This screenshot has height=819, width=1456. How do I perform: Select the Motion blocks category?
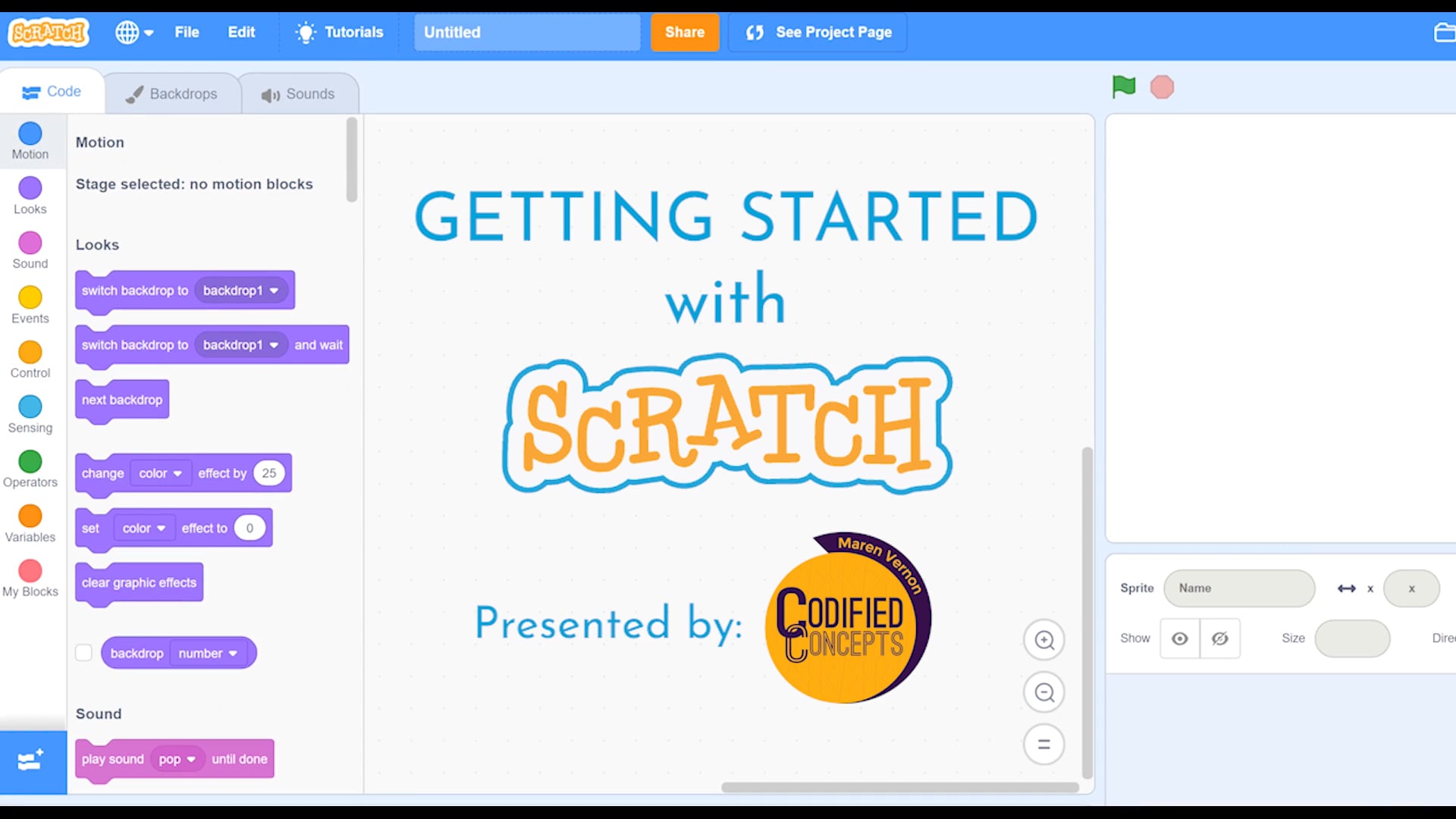[30, 141]
